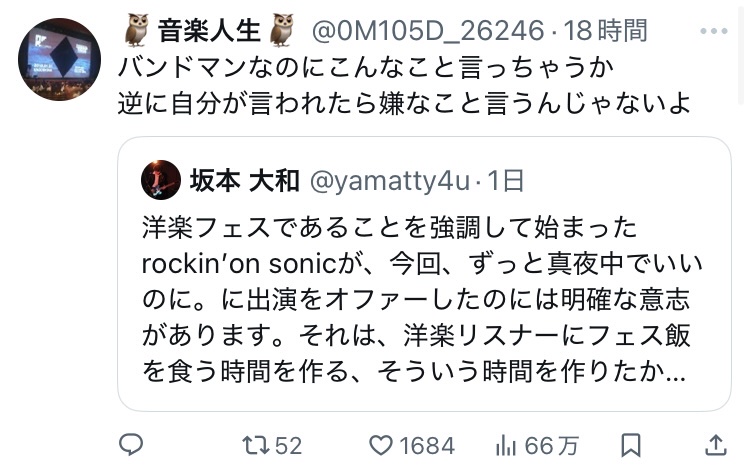Screen dimensions: 750x473
Task: View analytics via the bar chart icon
Action: click(x=506, y=445)
